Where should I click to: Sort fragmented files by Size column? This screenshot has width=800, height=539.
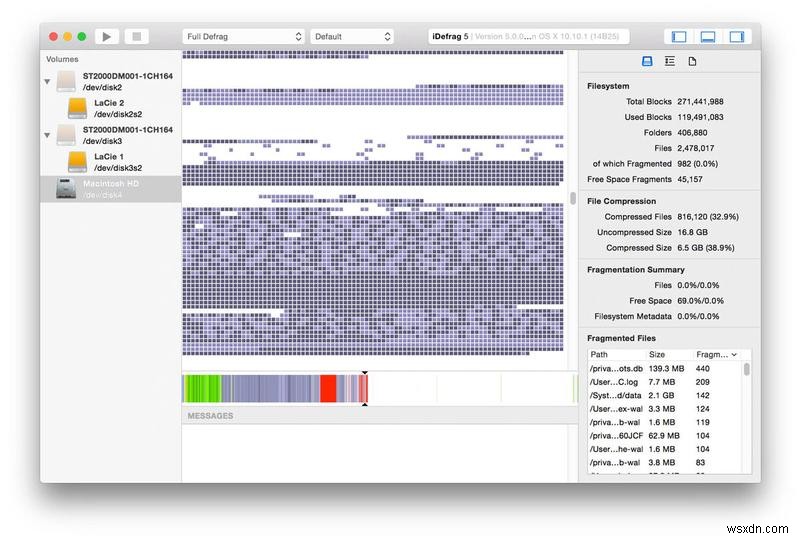(657, 354)
